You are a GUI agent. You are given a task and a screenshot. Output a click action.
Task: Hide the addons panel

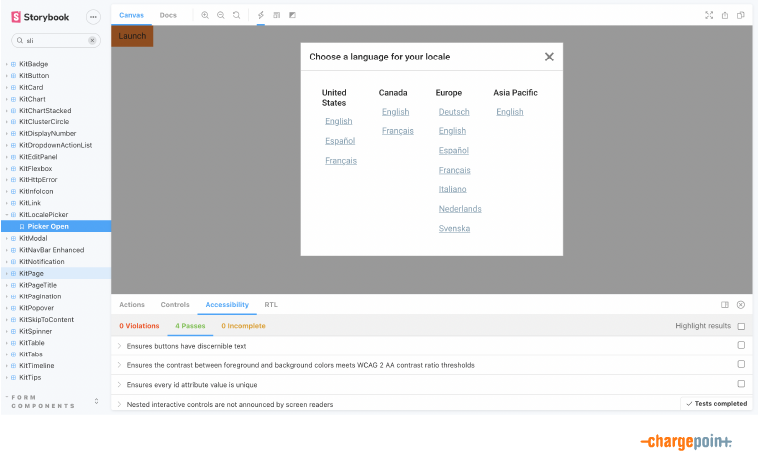coord(741,305)
